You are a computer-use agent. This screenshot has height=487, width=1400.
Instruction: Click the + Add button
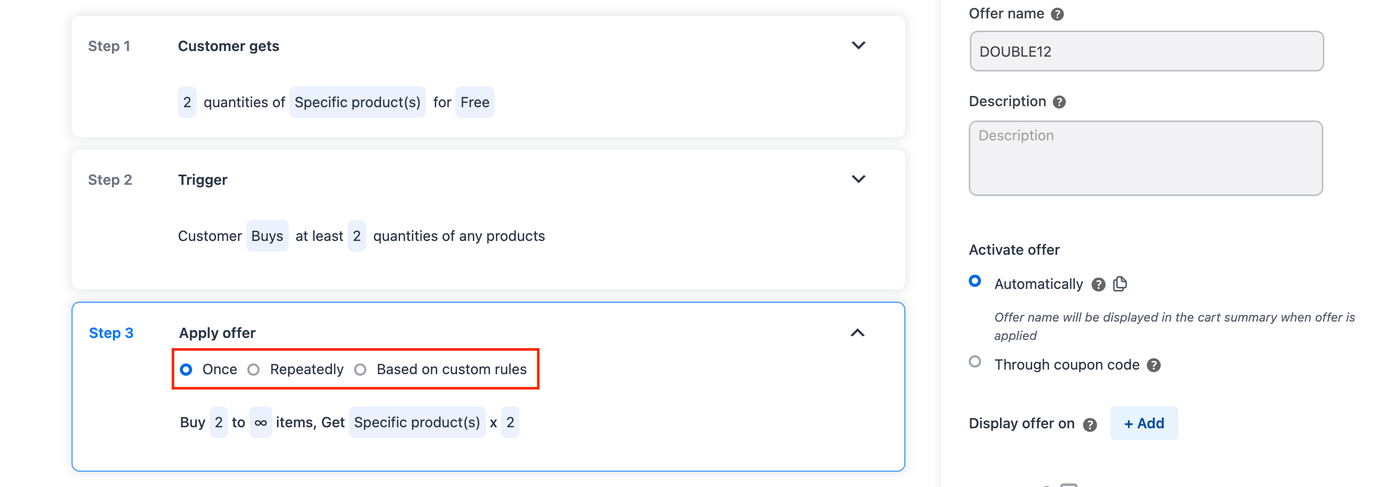[x=1144, y=423]
